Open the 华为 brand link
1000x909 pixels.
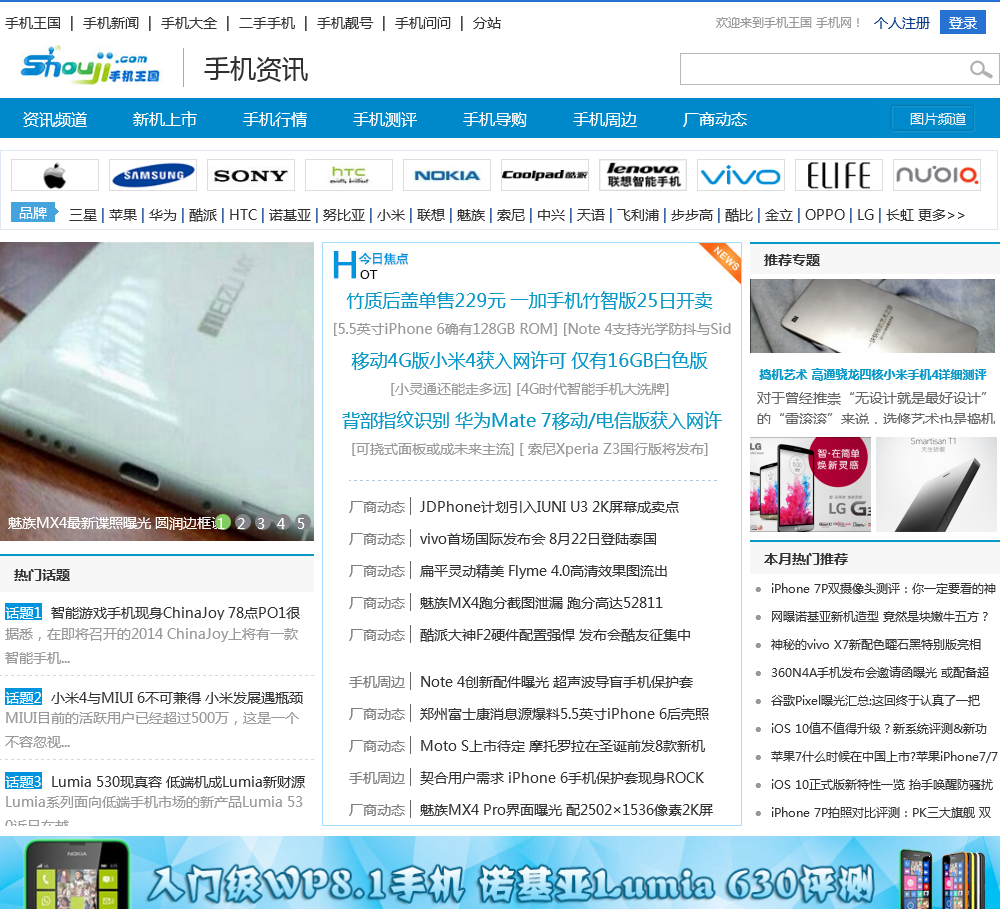pos(163,215)
